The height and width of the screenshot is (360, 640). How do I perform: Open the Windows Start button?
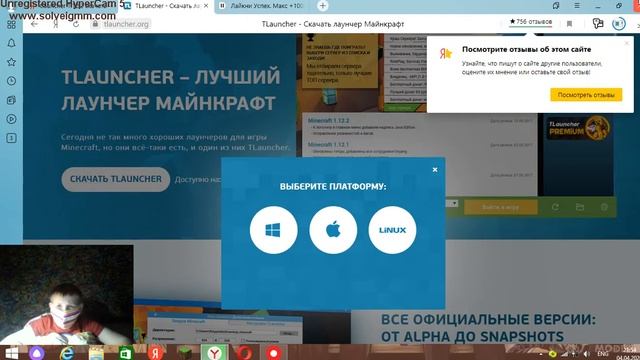[11, 353]
